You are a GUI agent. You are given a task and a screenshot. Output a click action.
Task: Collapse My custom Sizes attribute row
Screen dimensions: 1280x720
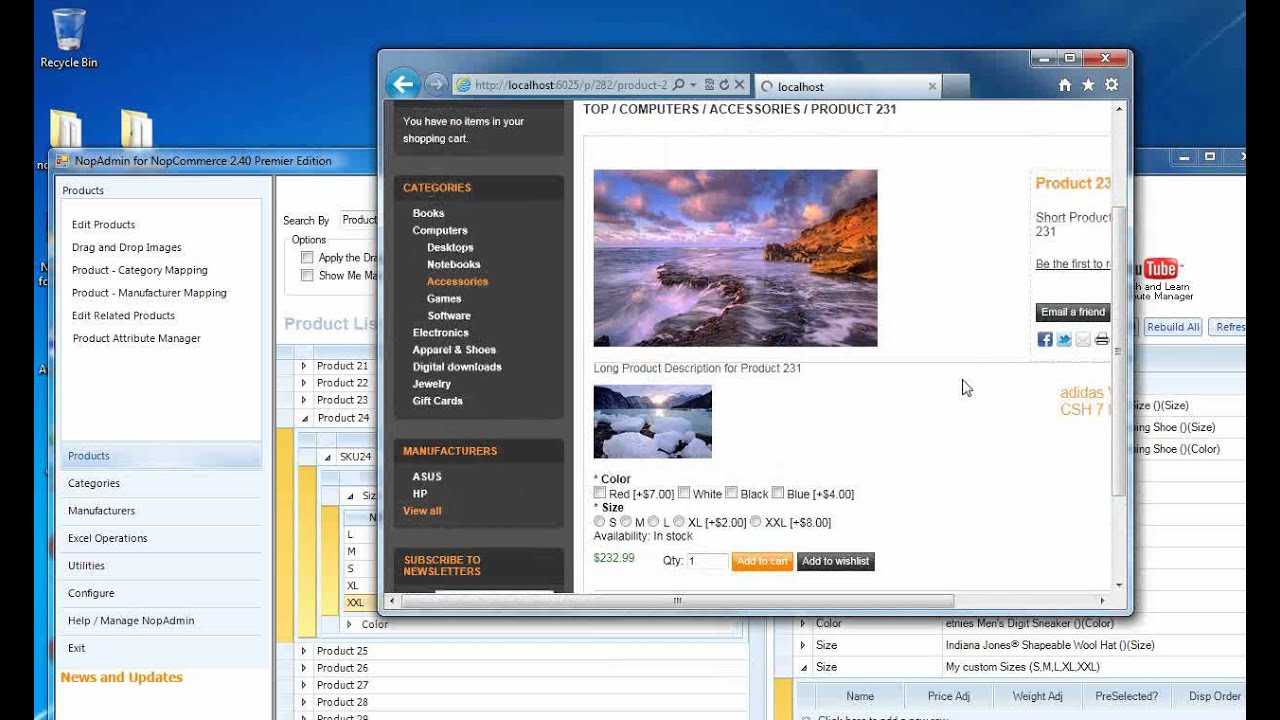(x=803, y=667)
